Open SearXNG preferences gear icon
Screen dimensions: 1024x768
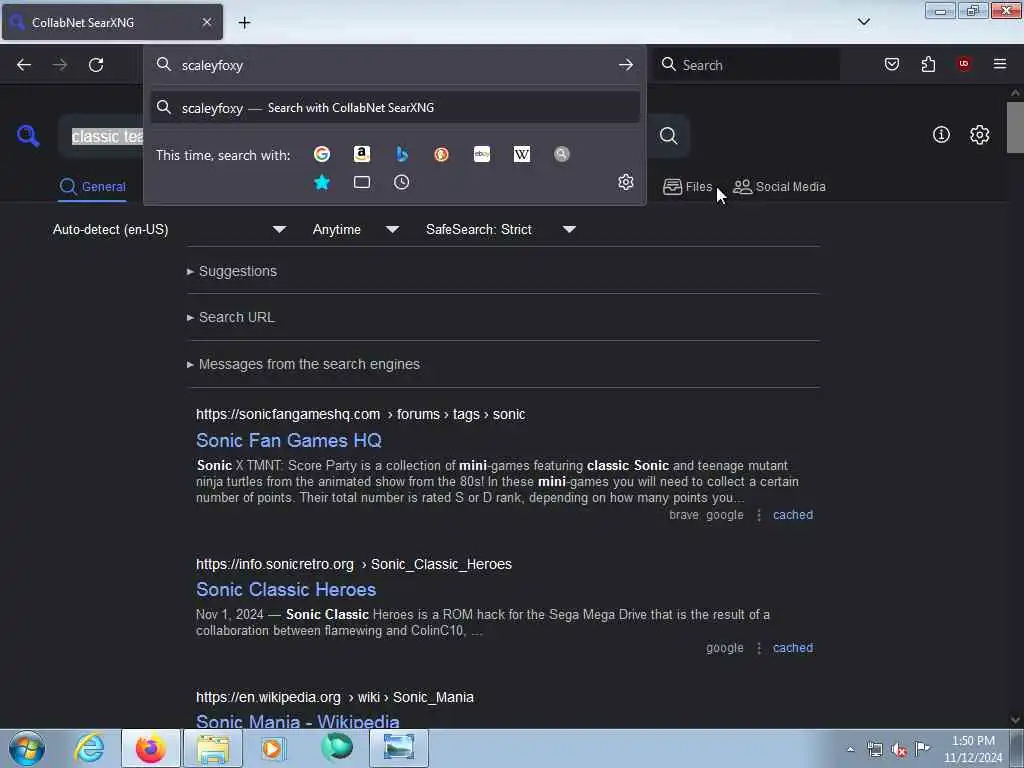pos(980,135)
